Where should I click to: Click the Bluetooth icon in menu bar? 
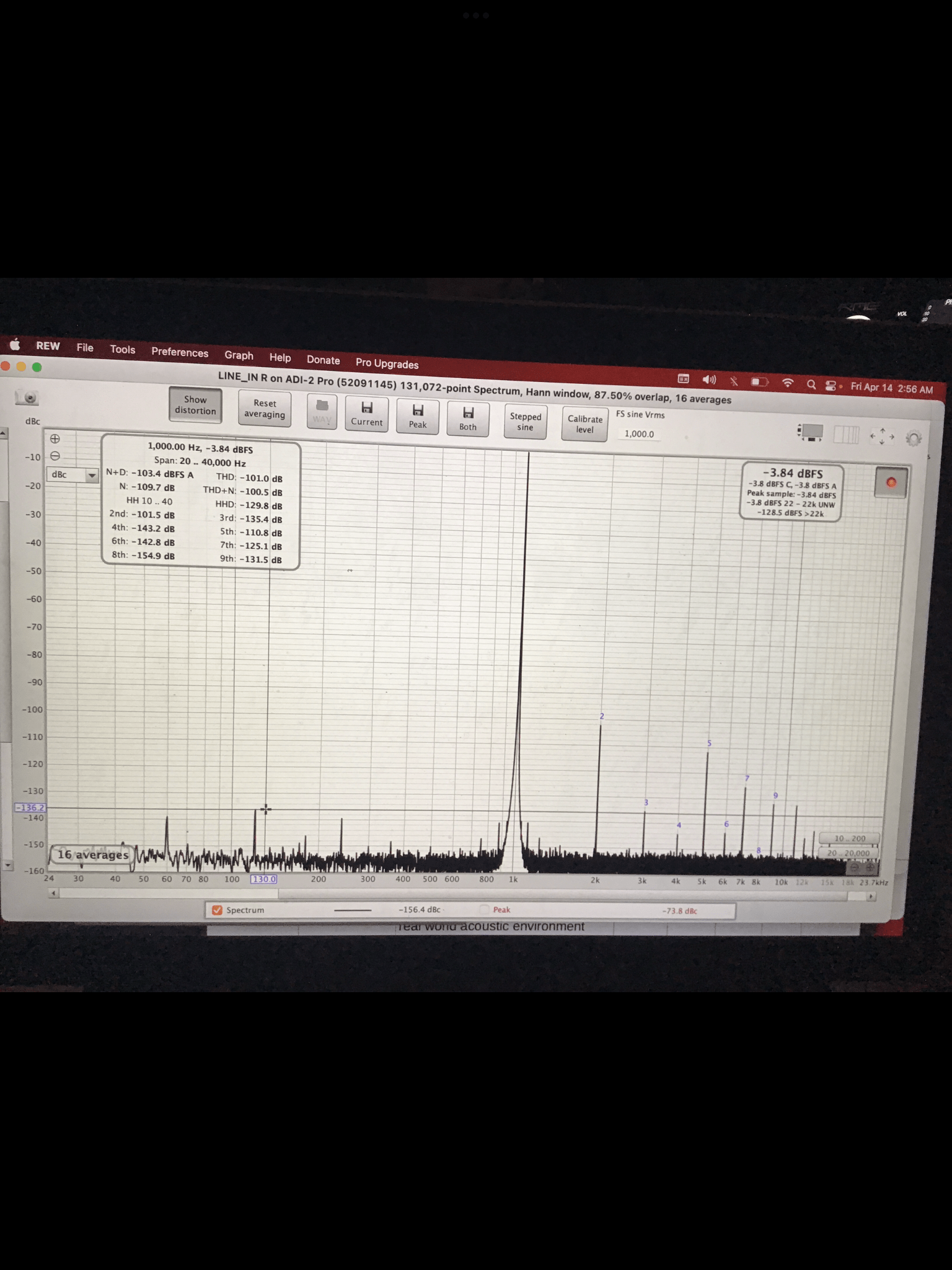click(x=734, y=380)
